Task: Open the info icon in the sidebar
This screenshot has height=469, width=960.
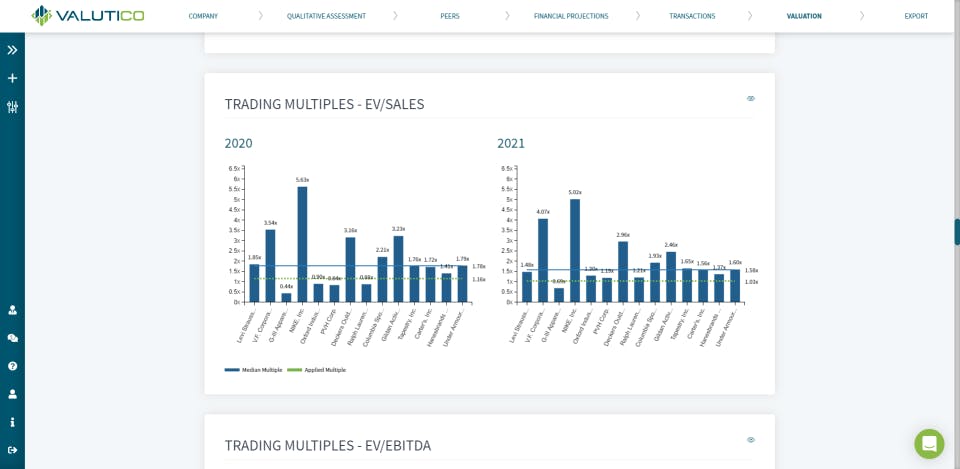Action: pyautogui.click(x=12, y=422)
